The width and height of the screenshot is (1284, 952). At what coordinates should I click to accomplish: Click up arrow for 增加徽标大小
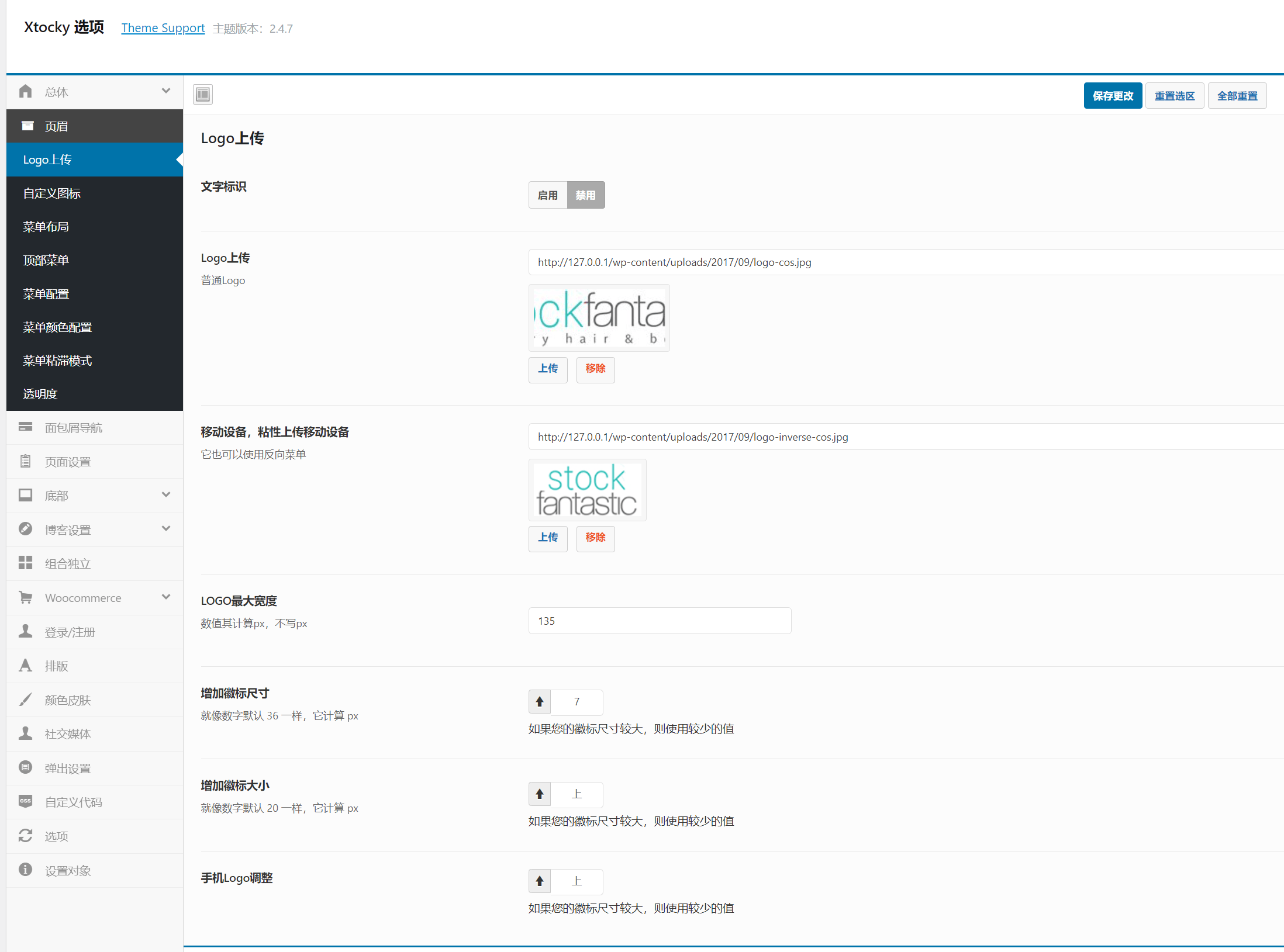pyautogui.click(x=540, y=794)
